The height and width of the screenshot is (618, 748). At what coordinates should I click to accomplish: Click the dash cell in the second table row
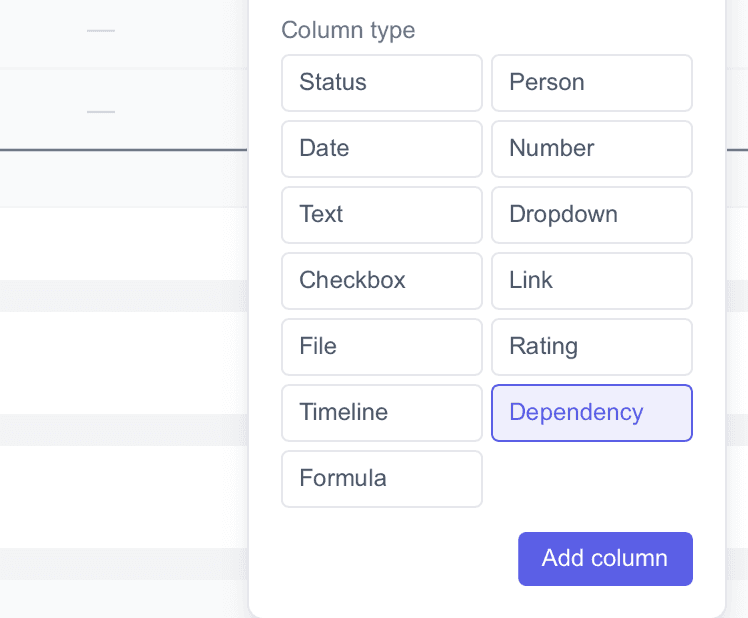coord(101,110)
